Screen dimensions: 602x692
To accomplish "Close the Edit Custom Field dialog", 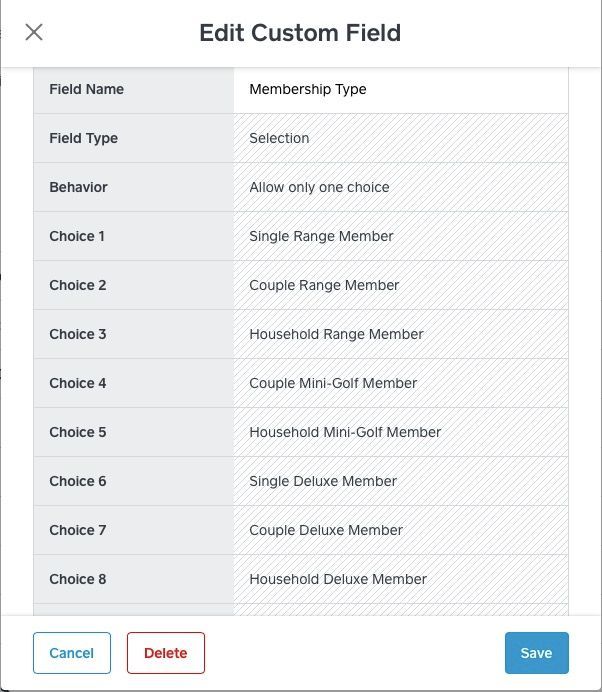I will coord(34,32).
